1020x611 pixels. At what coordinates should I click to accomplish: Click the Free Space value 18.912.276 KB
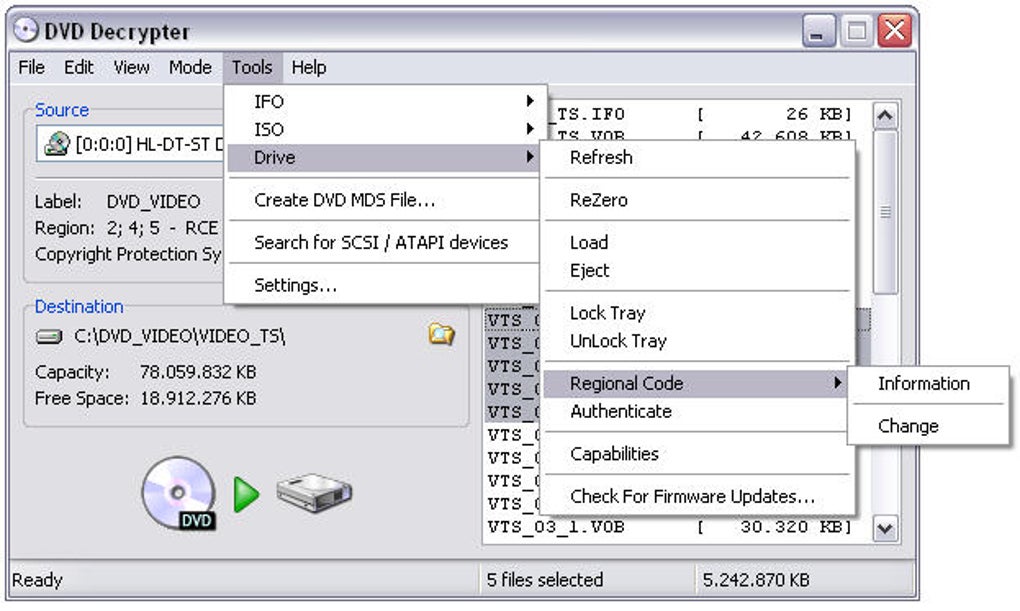click(198, 398)
